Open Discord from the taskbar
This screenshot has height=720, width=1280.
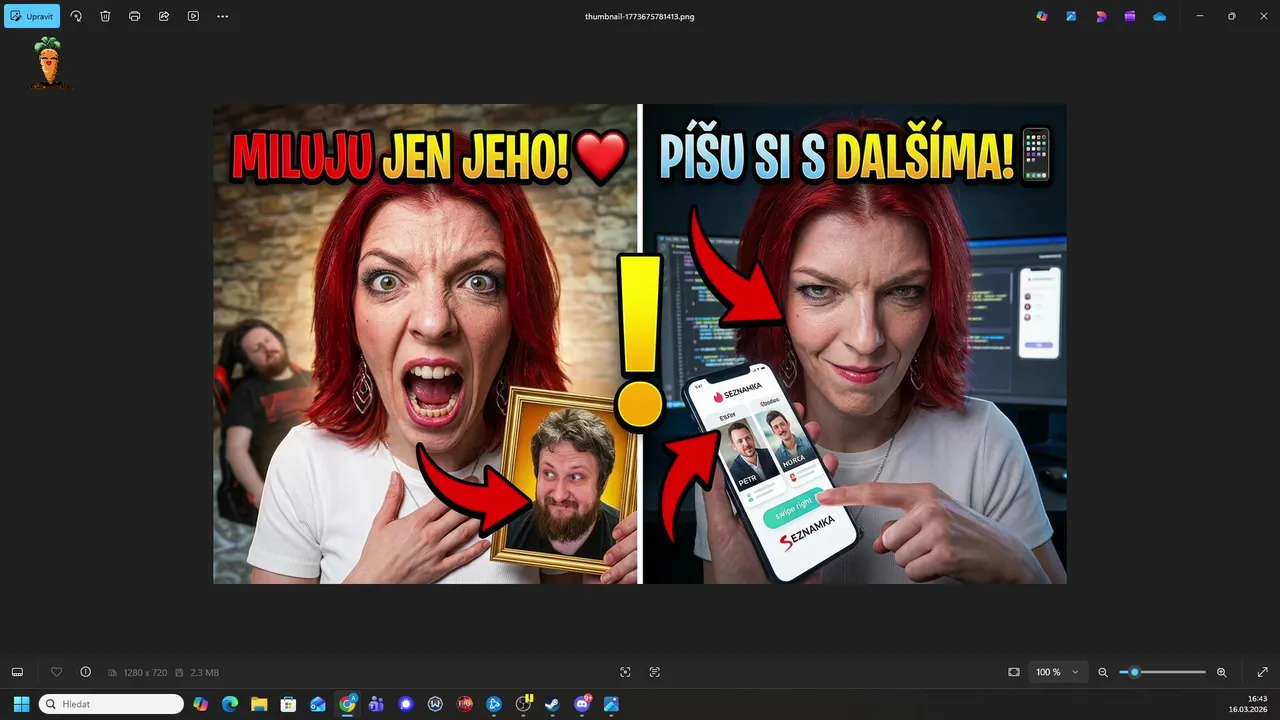(582, 704)
